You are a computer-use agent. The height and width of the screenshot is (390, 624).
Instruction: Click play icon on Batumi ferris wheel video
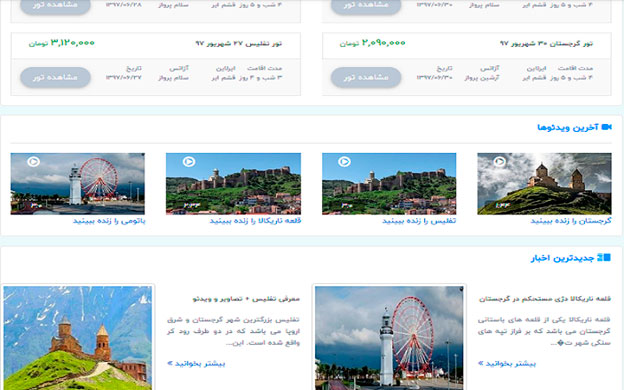(x=33, y=162)
